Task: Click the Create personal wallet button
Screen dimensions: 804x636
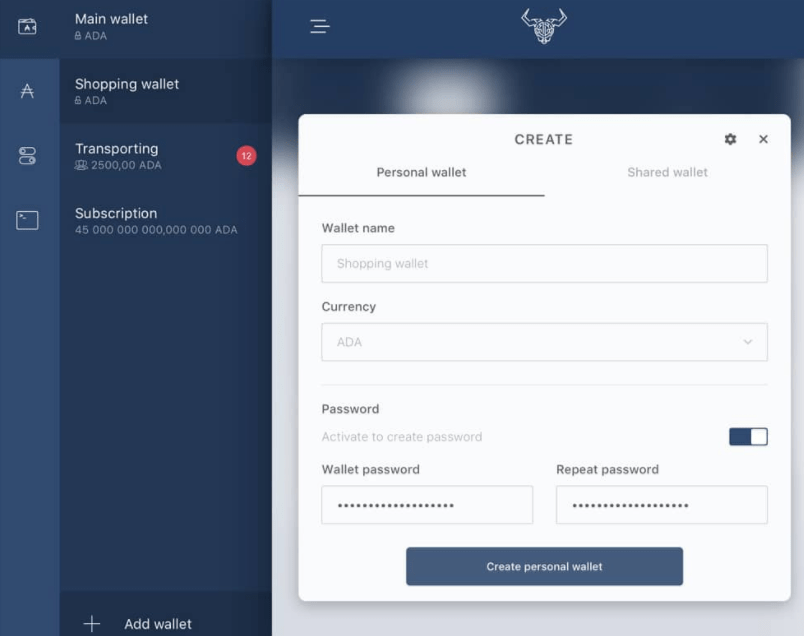Action: tap(544, 566)
